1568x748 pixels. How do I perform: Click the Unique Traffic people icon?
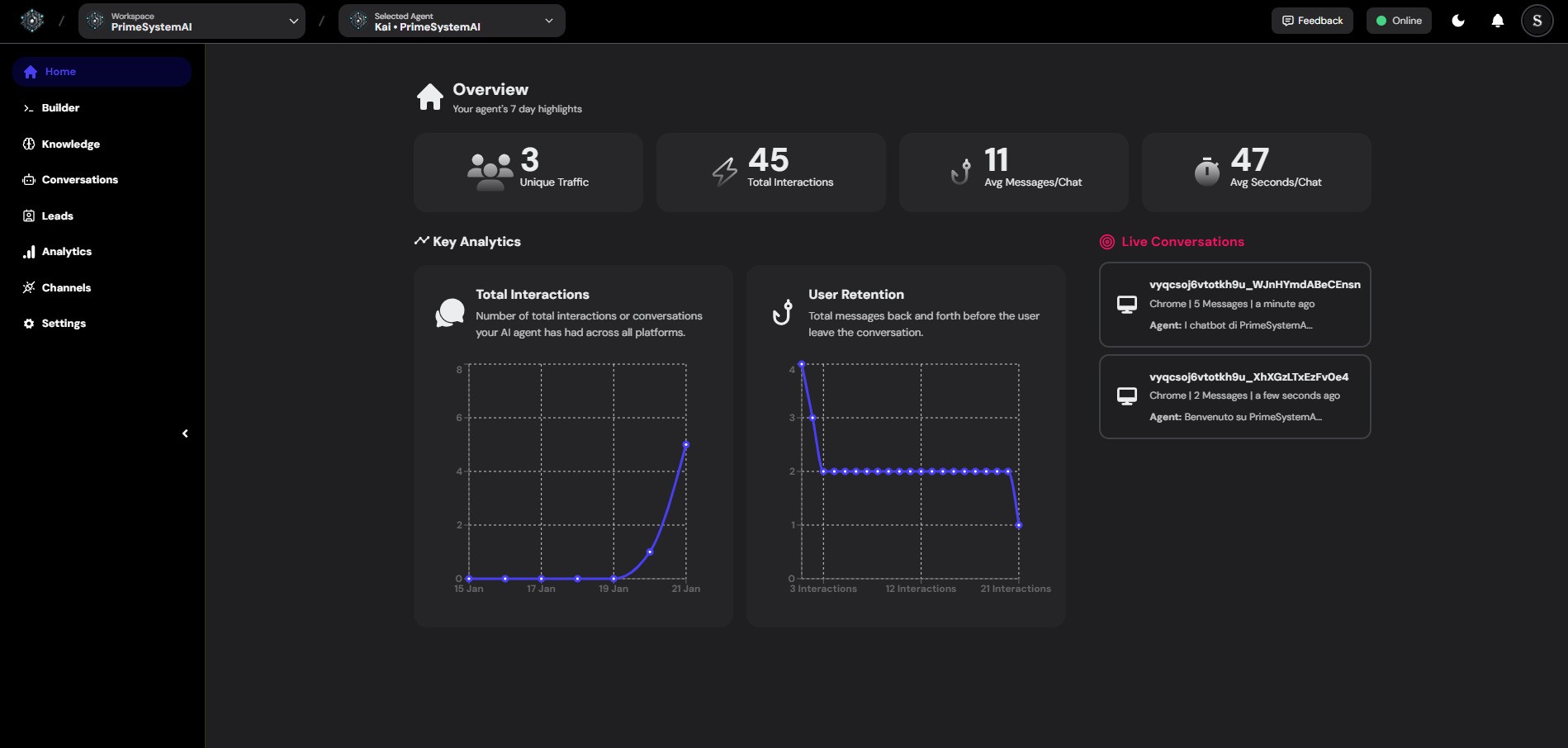tap(490, 171)
